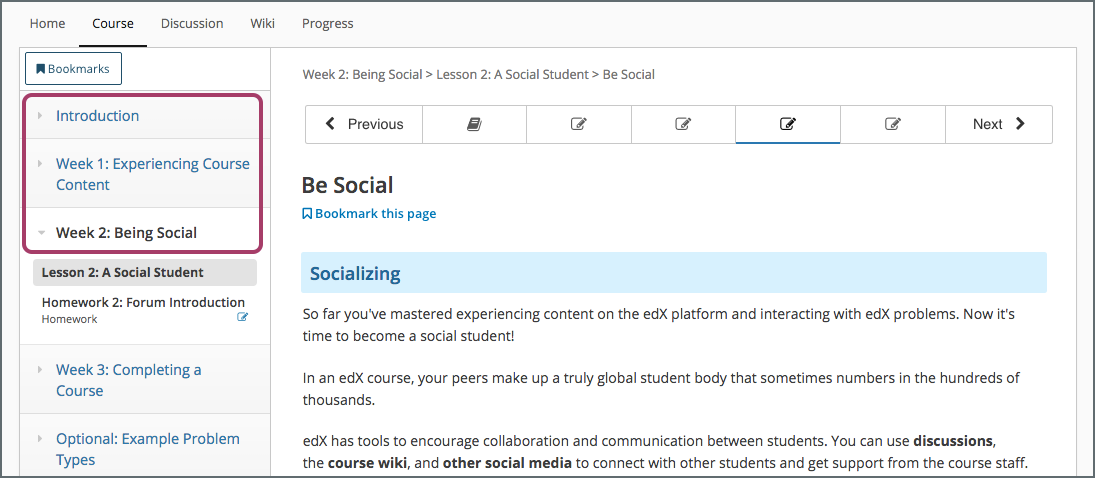Select the second problem unit edit icon
1095x478 pixels.
(x=683, y=124)
